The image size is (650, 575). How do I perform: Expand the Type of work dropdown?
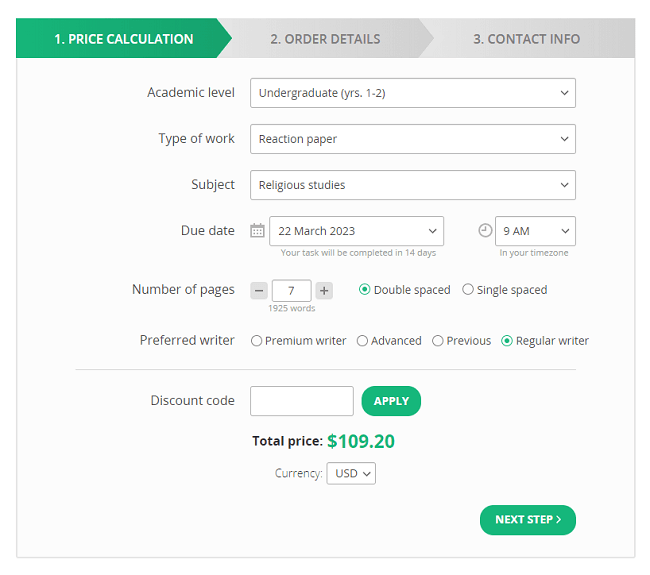(x=412, y=139)
